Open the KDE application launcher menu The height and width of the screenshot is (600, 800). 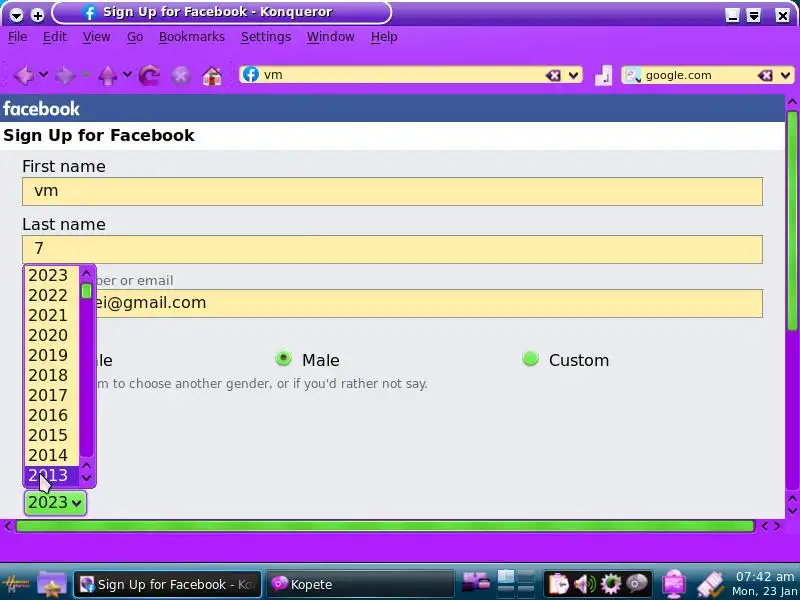pyautogui.click(x=16, y=584)
